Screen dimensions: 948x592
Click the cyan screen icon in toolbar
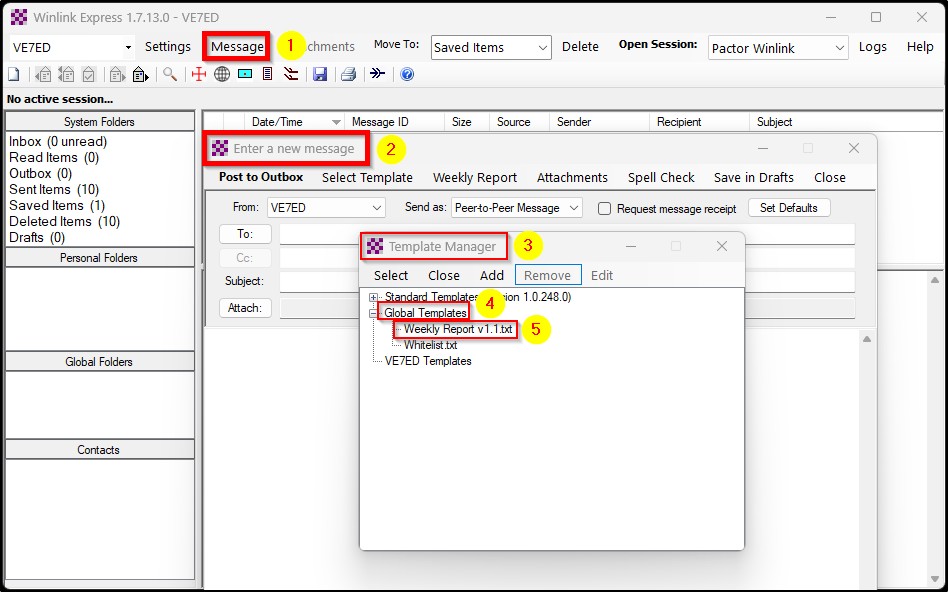245,74
